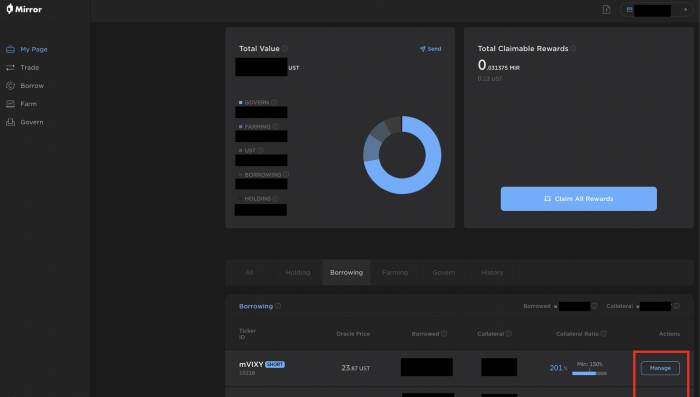Click the SHORT badge next to mVIXY
This screenshot has width=700, height=397.
(275, 364)
